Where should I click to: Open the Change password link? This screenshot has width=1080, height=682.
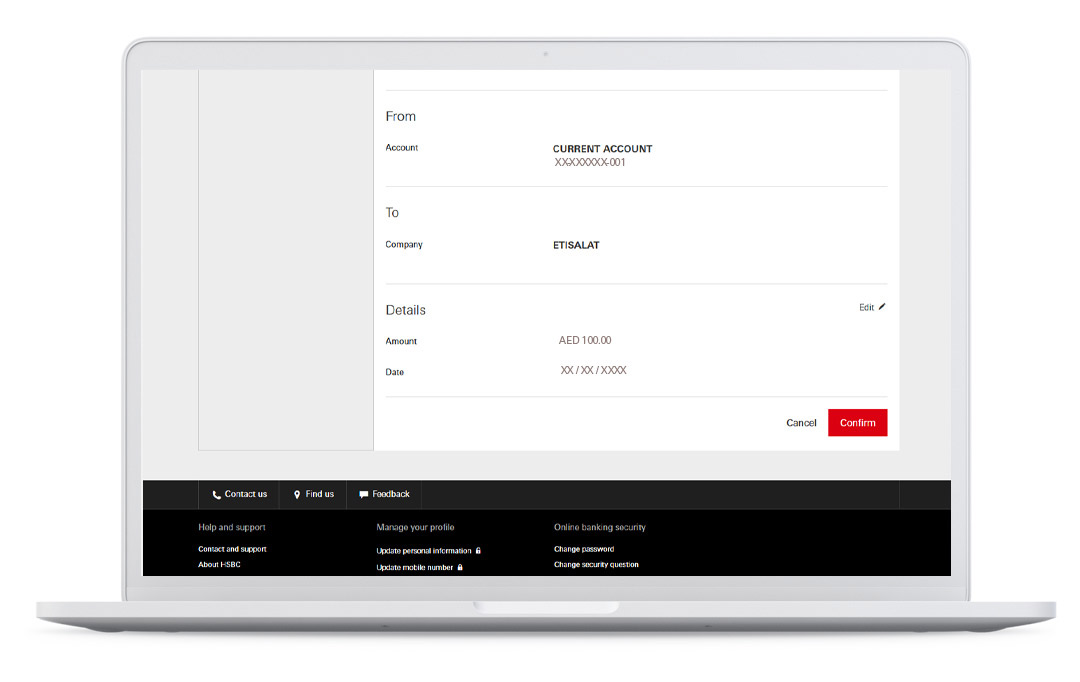tap(584, 549)
